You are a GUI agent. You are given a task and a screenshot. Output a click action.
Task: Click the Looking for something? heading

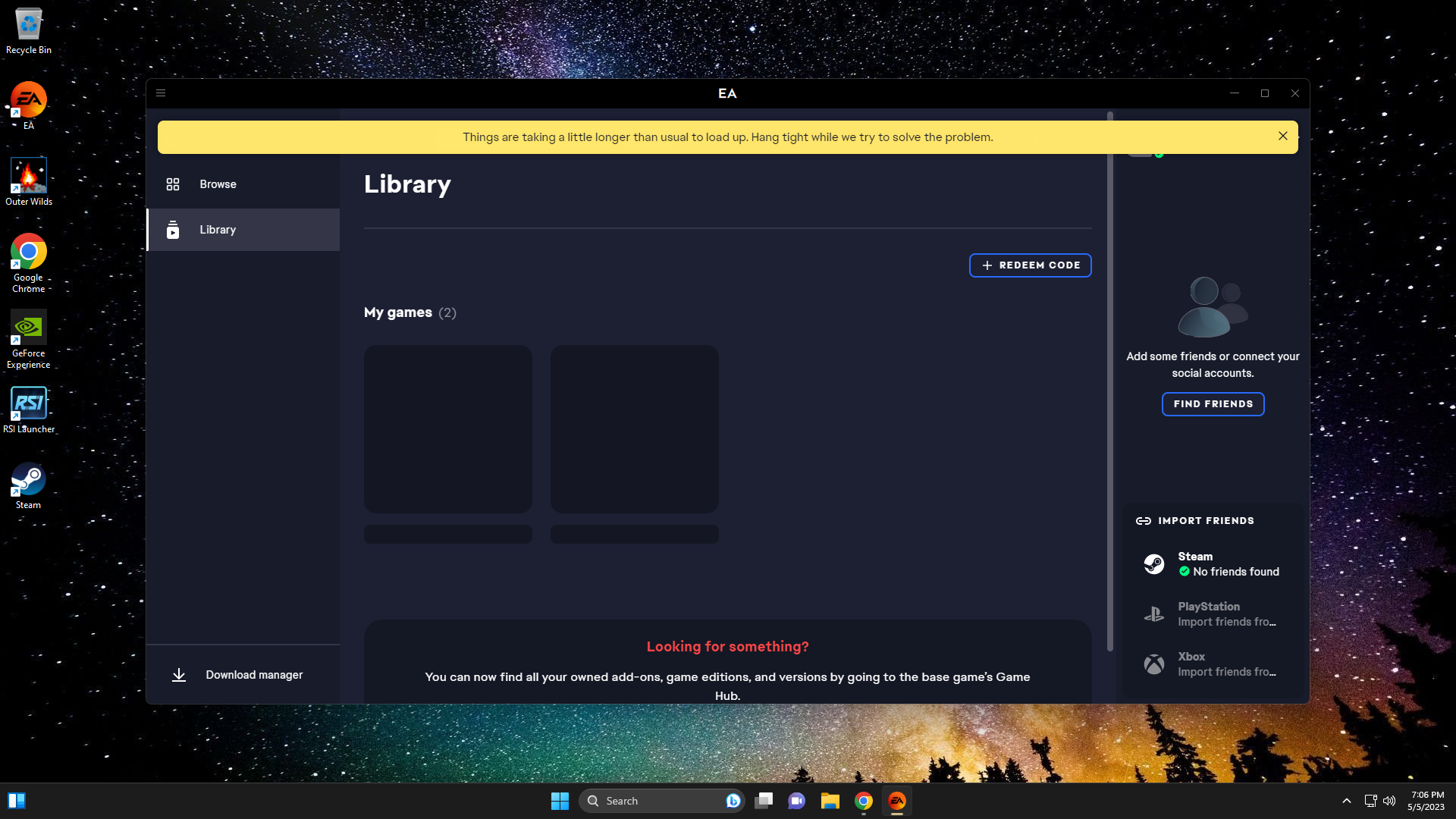tap(727, 647)
